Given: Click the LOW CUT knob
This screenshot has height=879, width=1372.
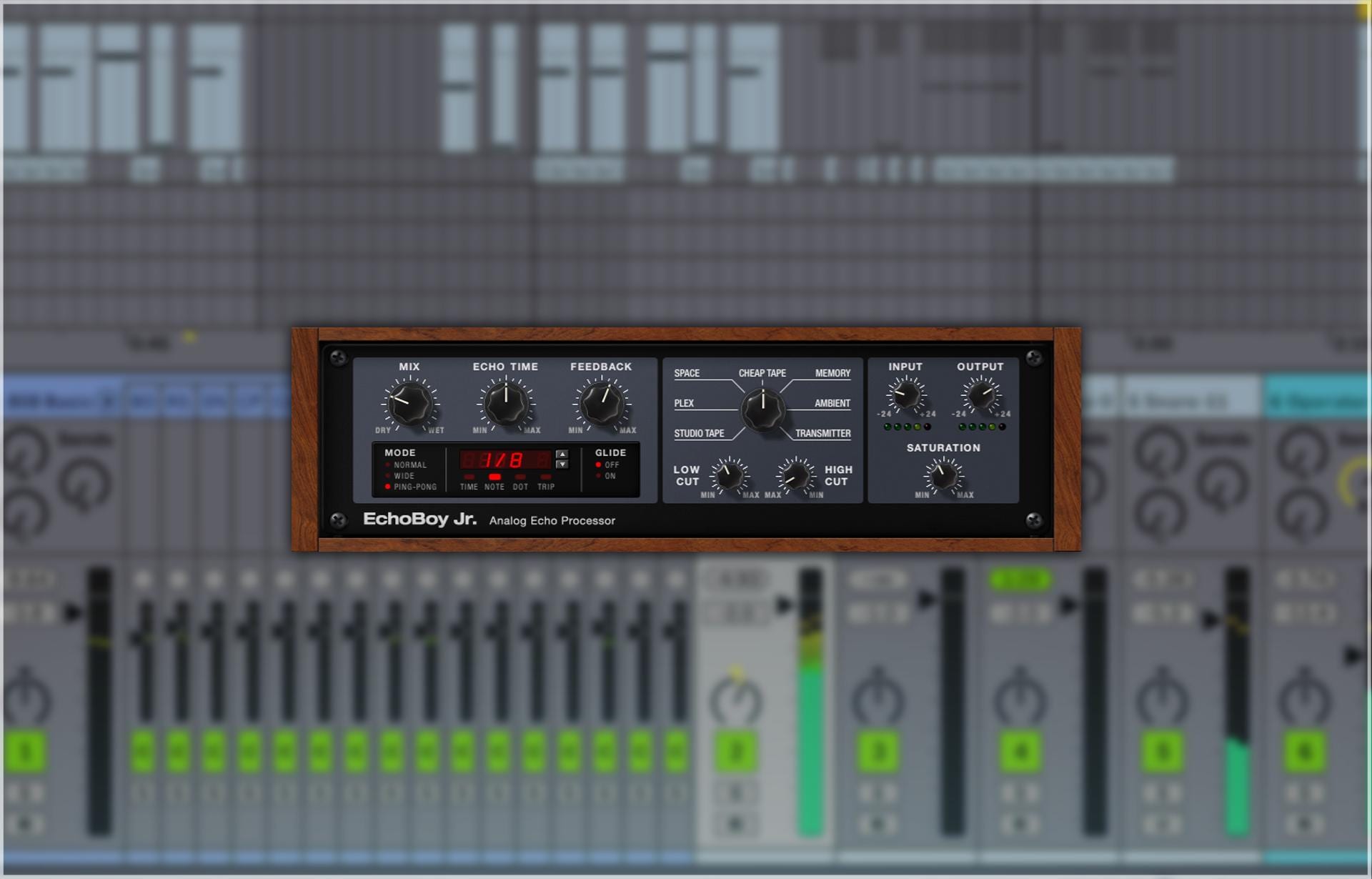Looking at the screenshot, I should [730, 475].
